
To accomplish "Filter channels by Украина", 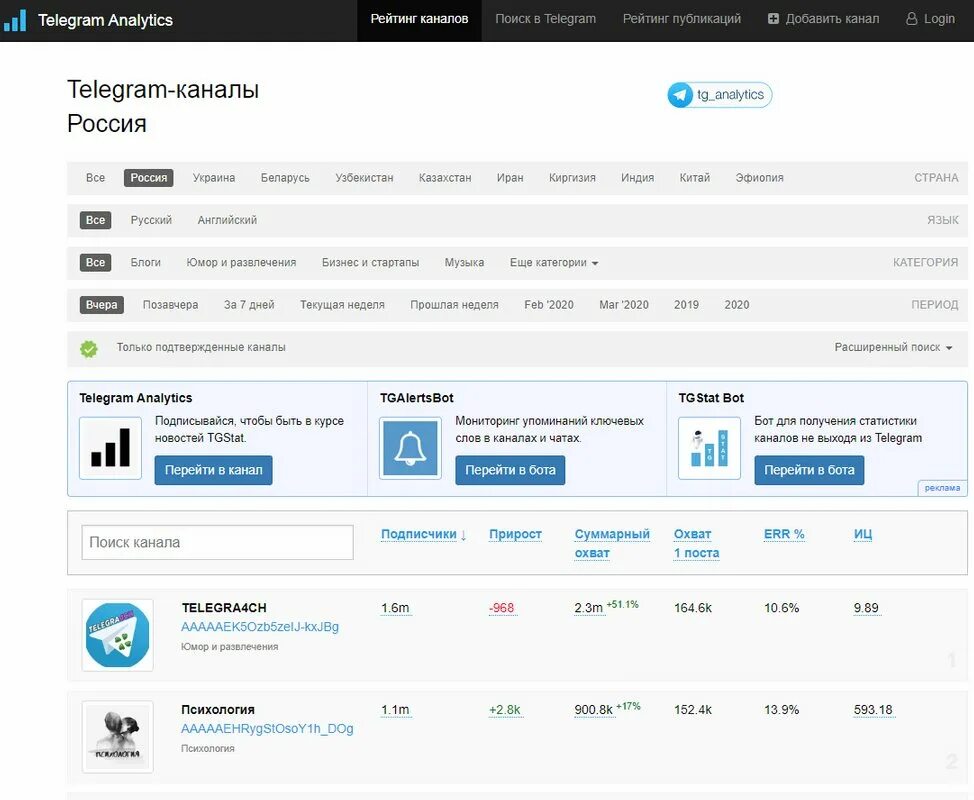I will pyautogui.click(x=214, y=178).
